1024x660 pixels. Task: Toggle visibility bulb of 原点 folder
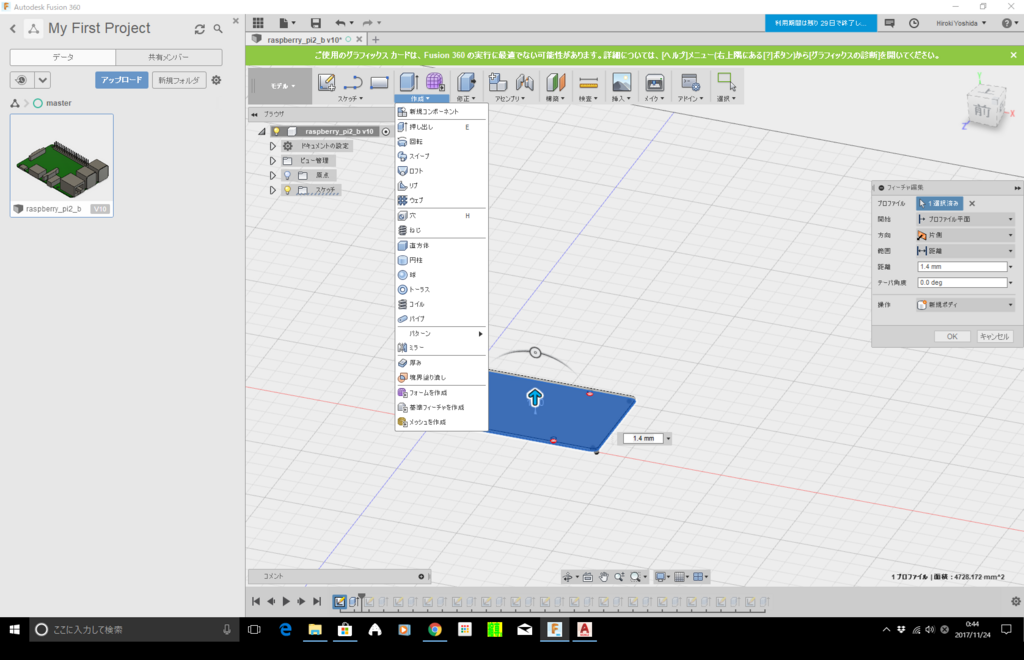coord(287,175)
